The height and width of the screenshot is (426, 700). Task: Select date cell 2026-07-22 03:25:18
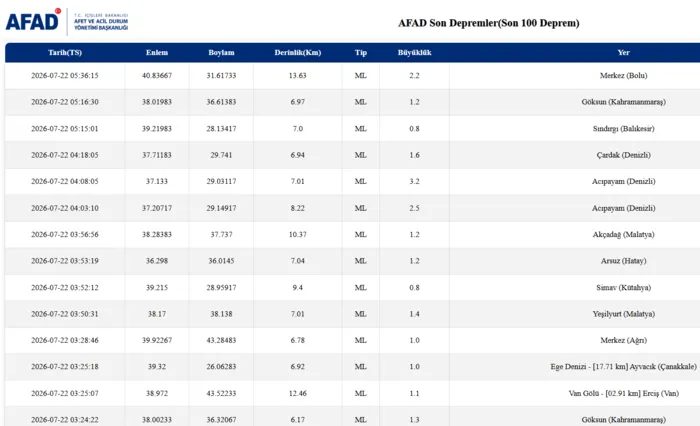tap(65, 367)
